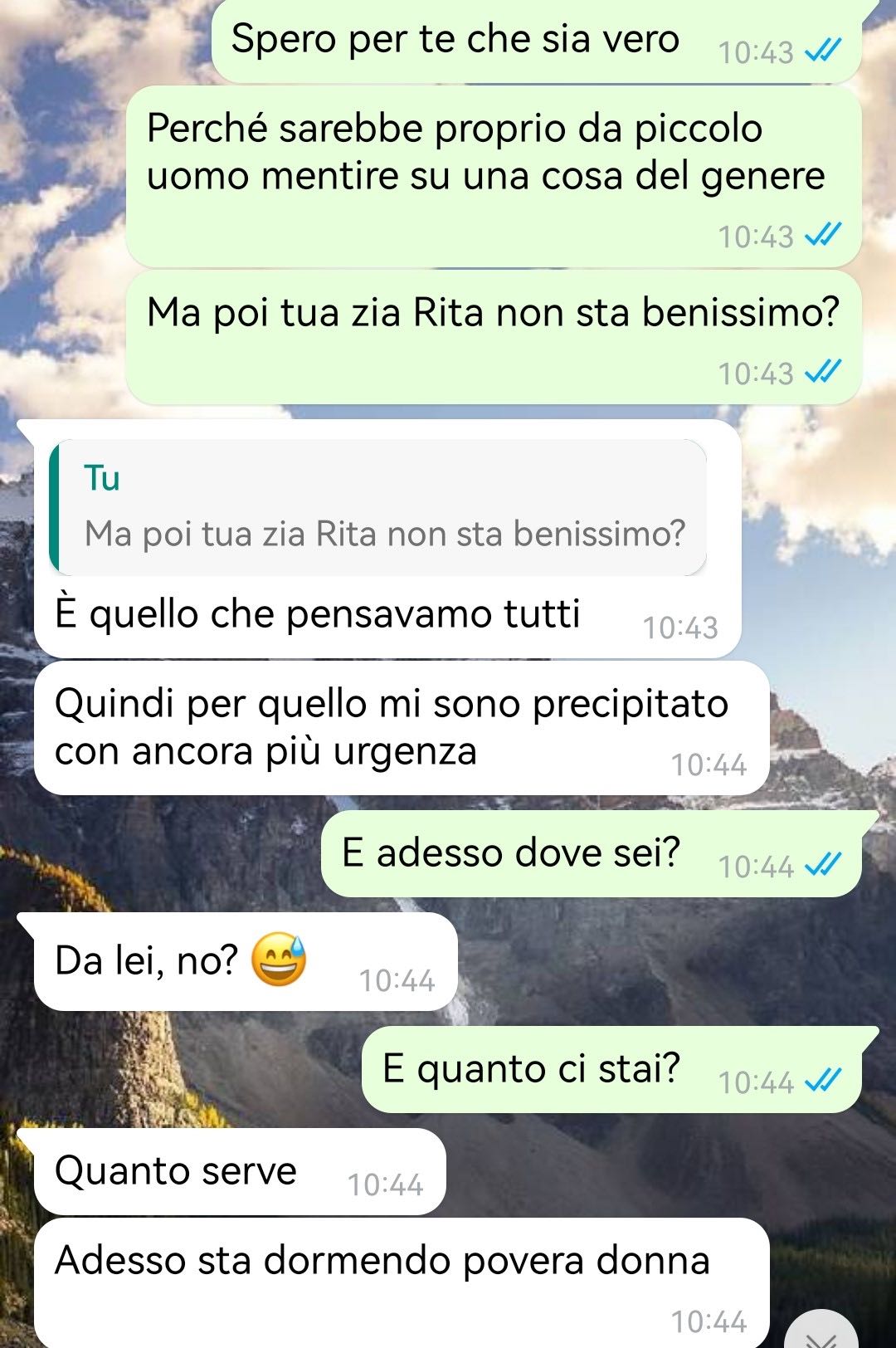Screen dimensions: 896x1348
Task: Tap the sent bubble 'Ma poi tua zia Rita non sta benissimo?'
Action: (x=494, y=337)
